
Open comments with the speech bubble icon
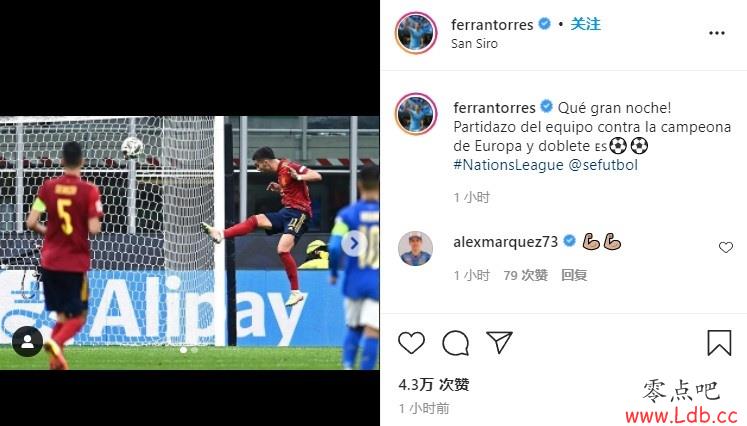(x=455, y=343)
